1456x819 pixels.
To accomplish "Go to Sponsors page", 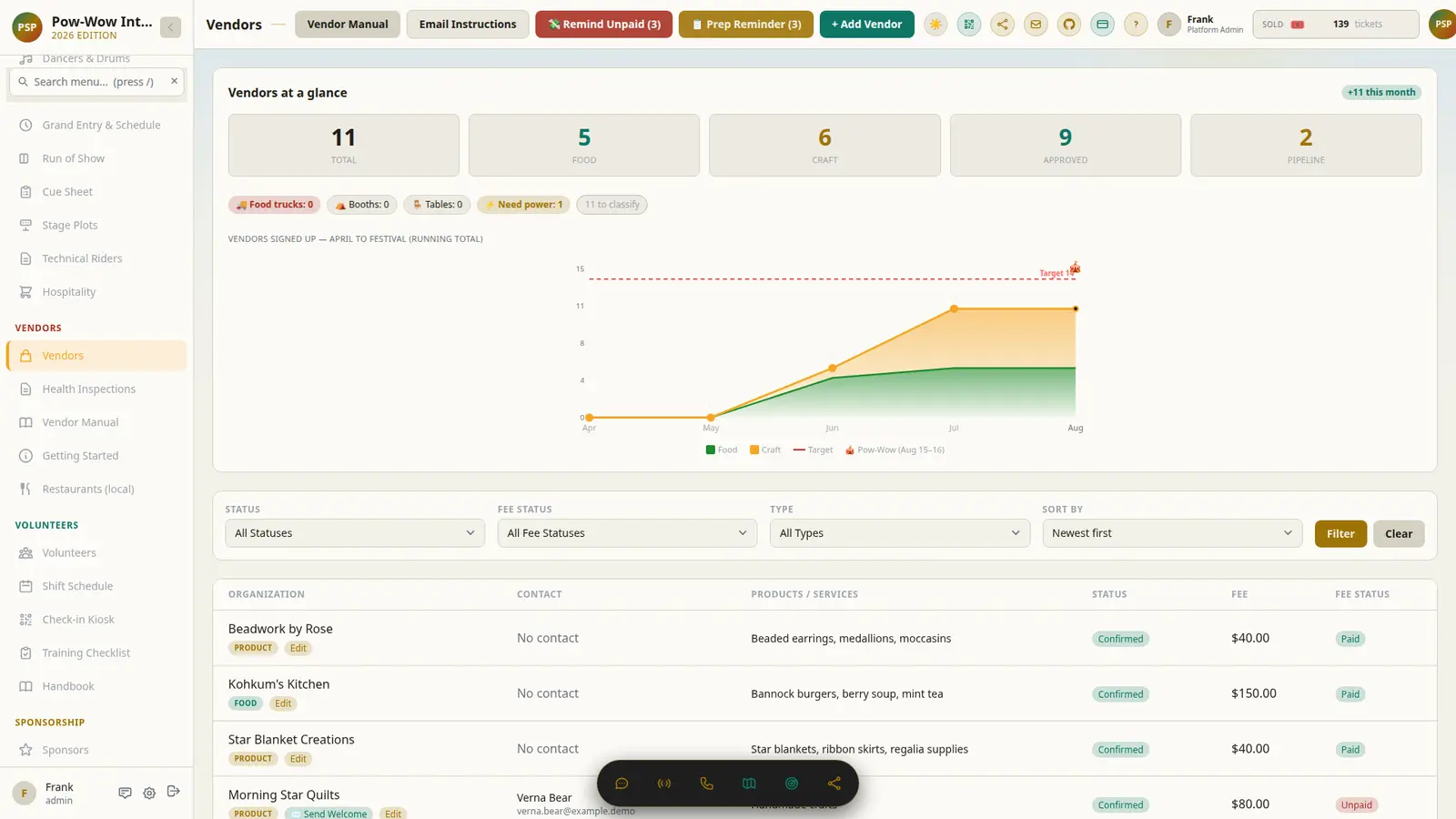I will click(96, 750).
